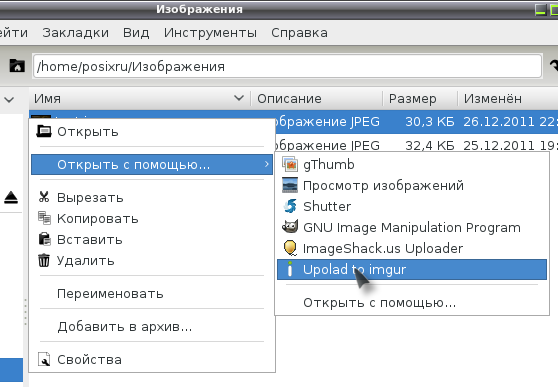Click the gThumb icon in submenu
This screenshot has width=558, height=387.
coord(290,164)
